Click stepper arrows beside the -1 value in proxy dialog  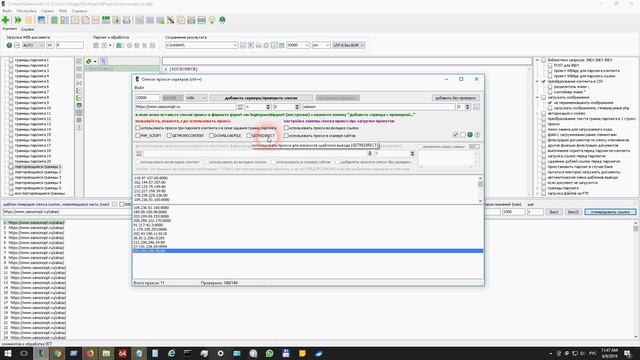[x=268, y=107]
